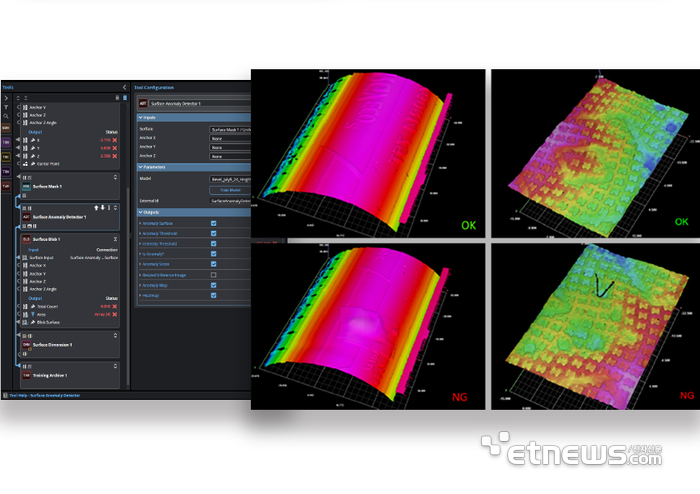Image resolution: width=700 pixels, height=494 pixels.
Task: Click the Surface Anomaly Detector 1 tool icon
Action: point(26,216)
